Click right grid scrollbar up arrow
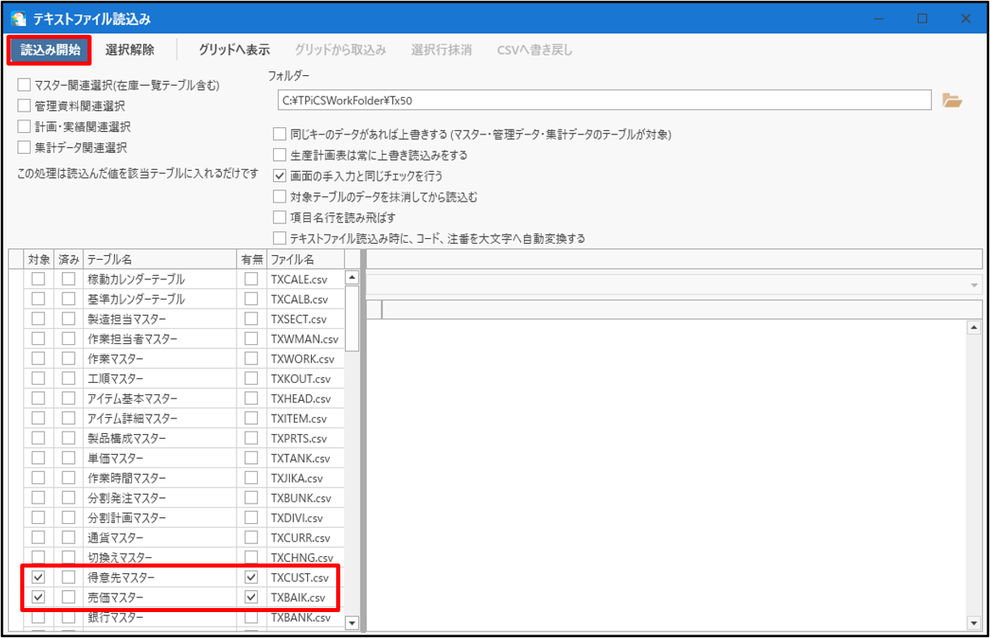This screenshot has width=990, height=638. 974,327
